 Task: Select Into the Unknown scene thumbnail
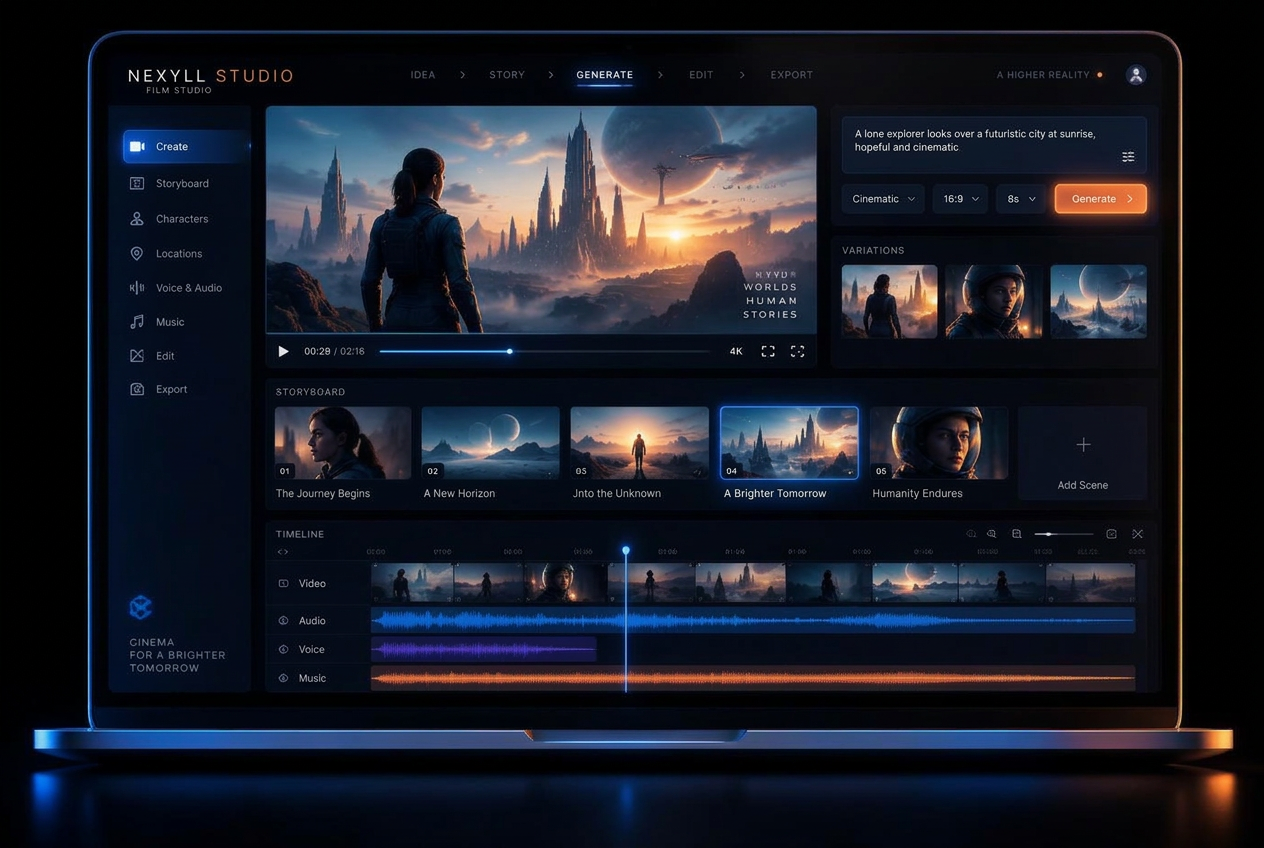(639, 443)
